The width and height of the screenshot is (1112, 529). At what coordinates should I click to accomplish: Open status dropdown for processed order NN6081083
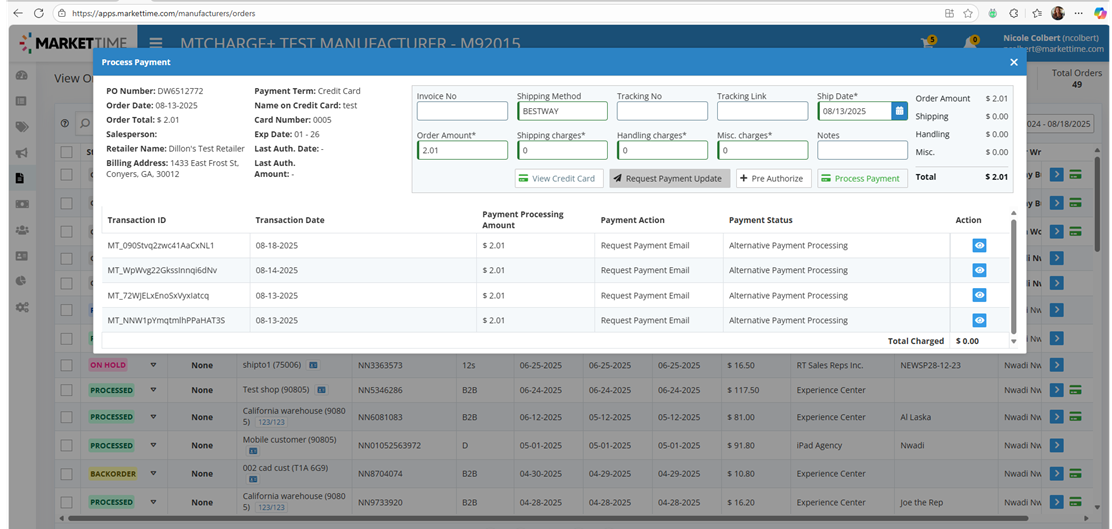tap(153, 417)
